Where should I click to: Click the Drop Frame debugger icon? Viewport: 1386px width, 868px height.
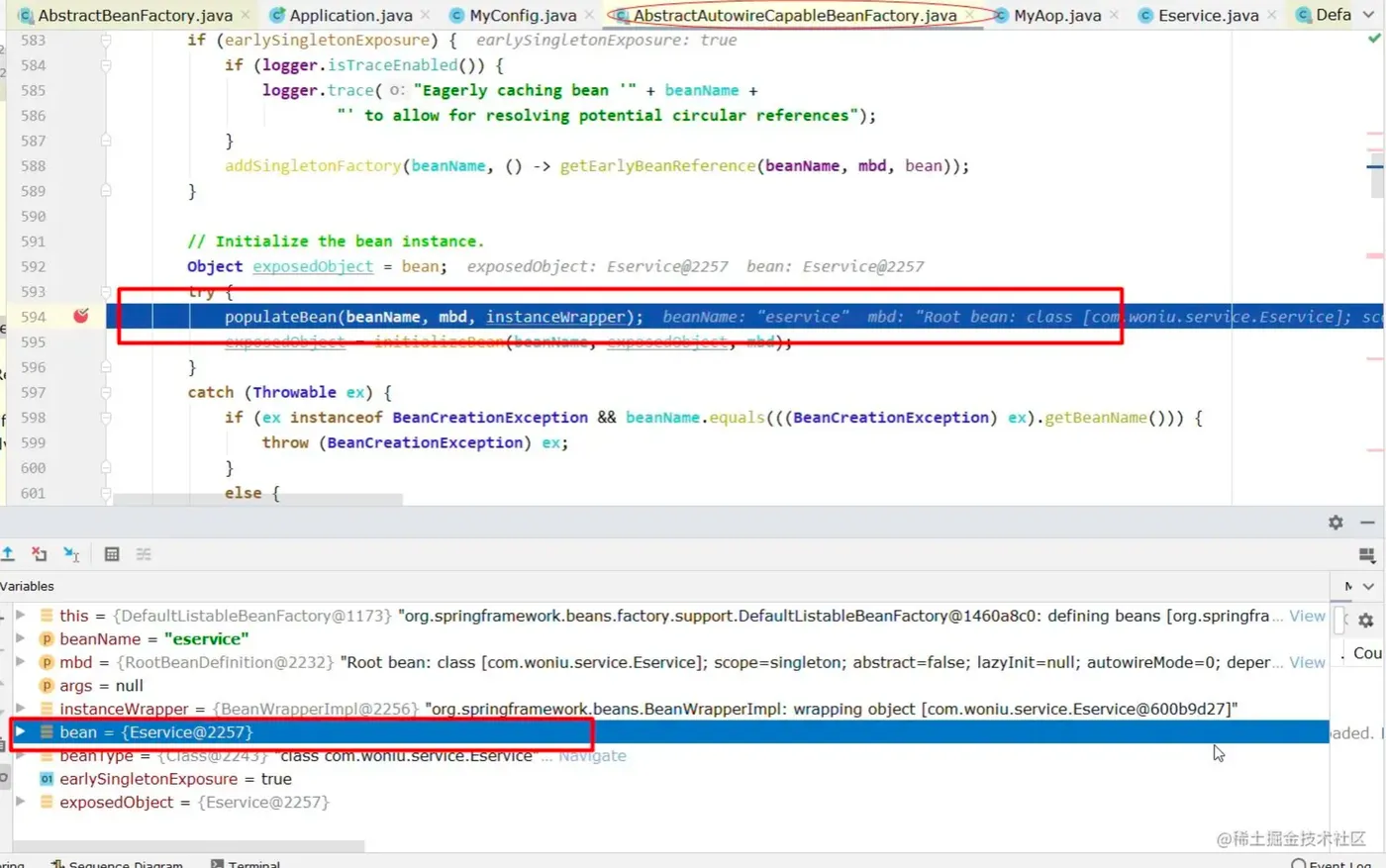39,554
